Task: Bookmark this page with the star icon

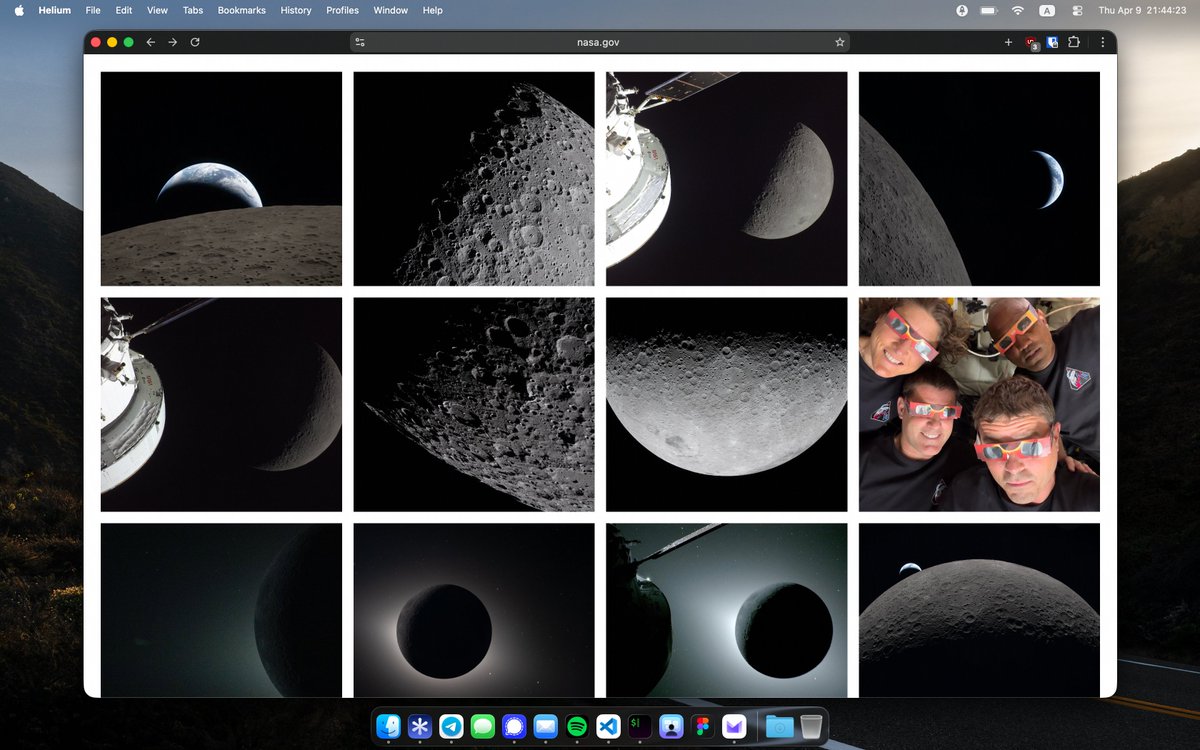Action: pyautogui.click(x=840, y=42)
